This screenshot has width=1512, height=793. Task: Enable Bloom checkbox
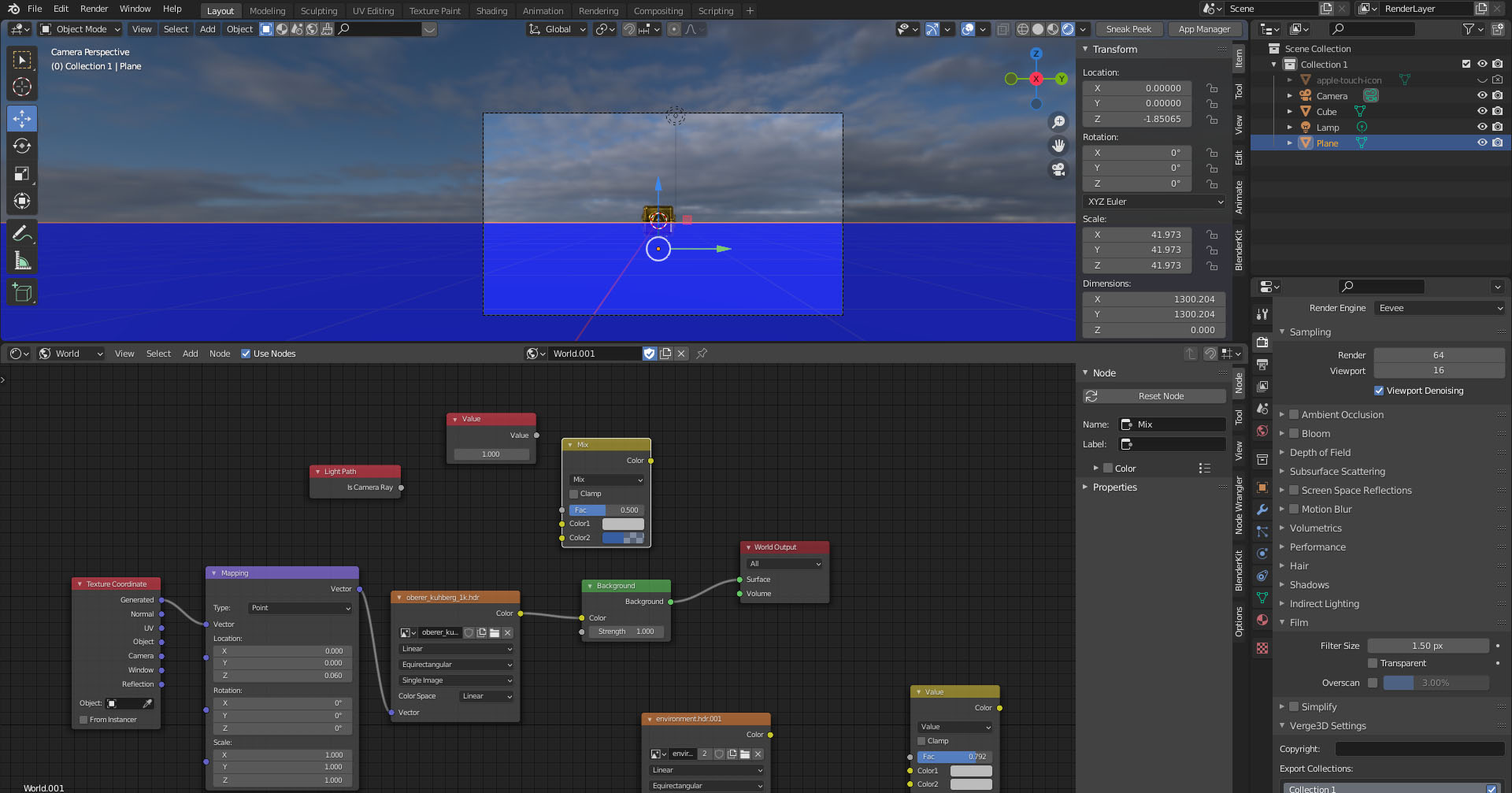click(x=1294, y=433)
